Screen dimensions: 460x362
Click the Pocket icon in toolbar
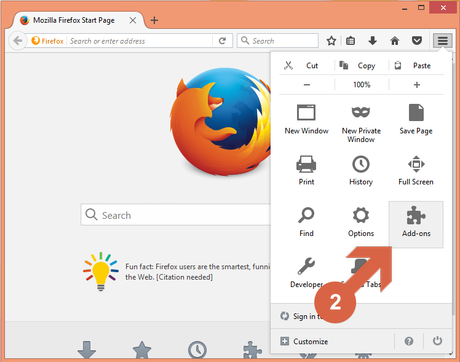click(417, 41)
